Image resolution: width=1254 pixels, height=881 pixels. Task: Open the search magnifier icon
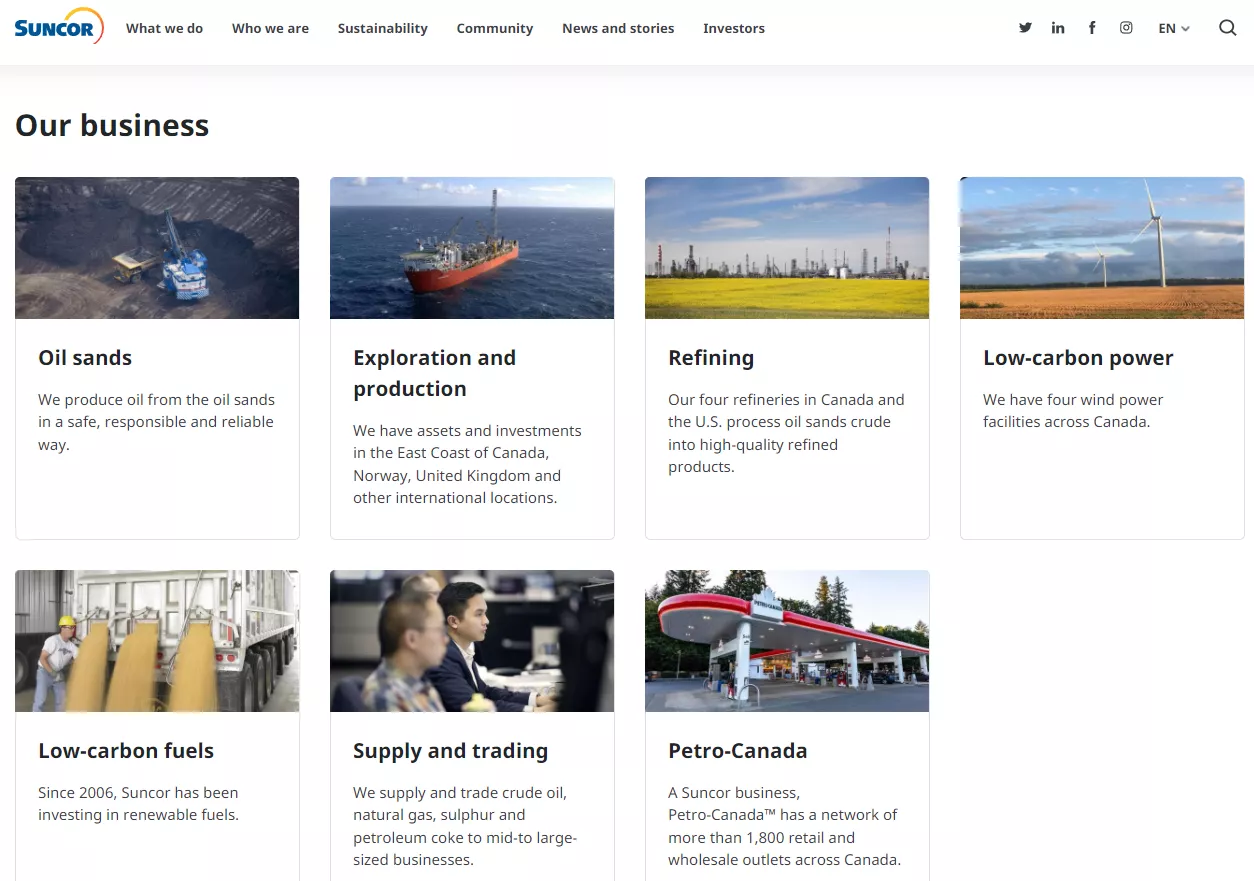coord(1228,28)
